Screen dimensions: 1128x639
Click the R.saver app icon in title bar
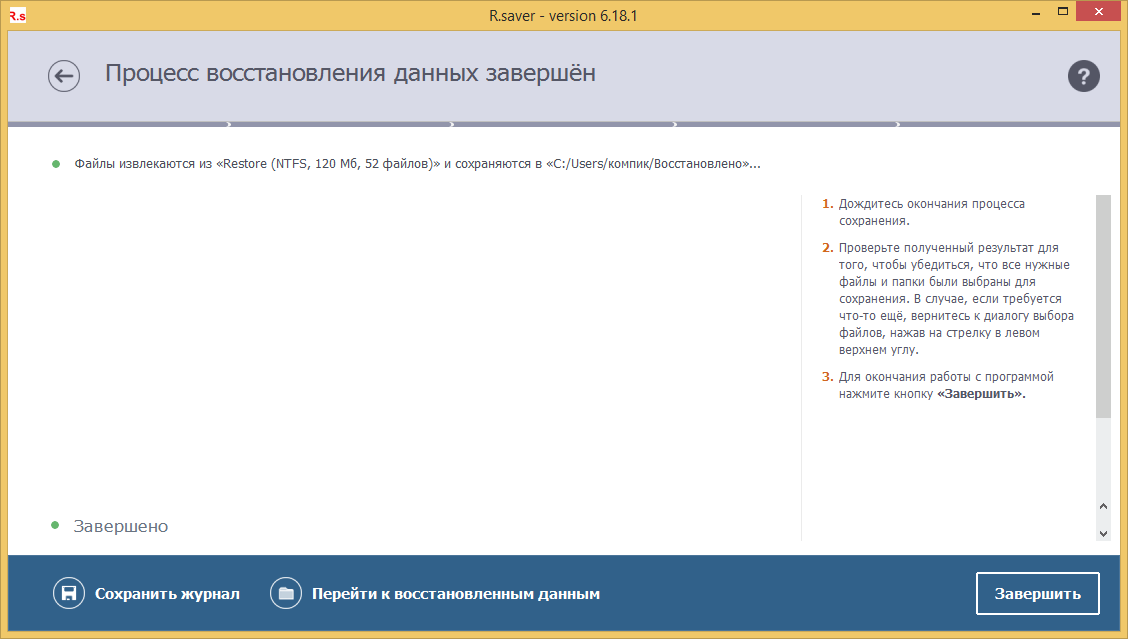18,15
